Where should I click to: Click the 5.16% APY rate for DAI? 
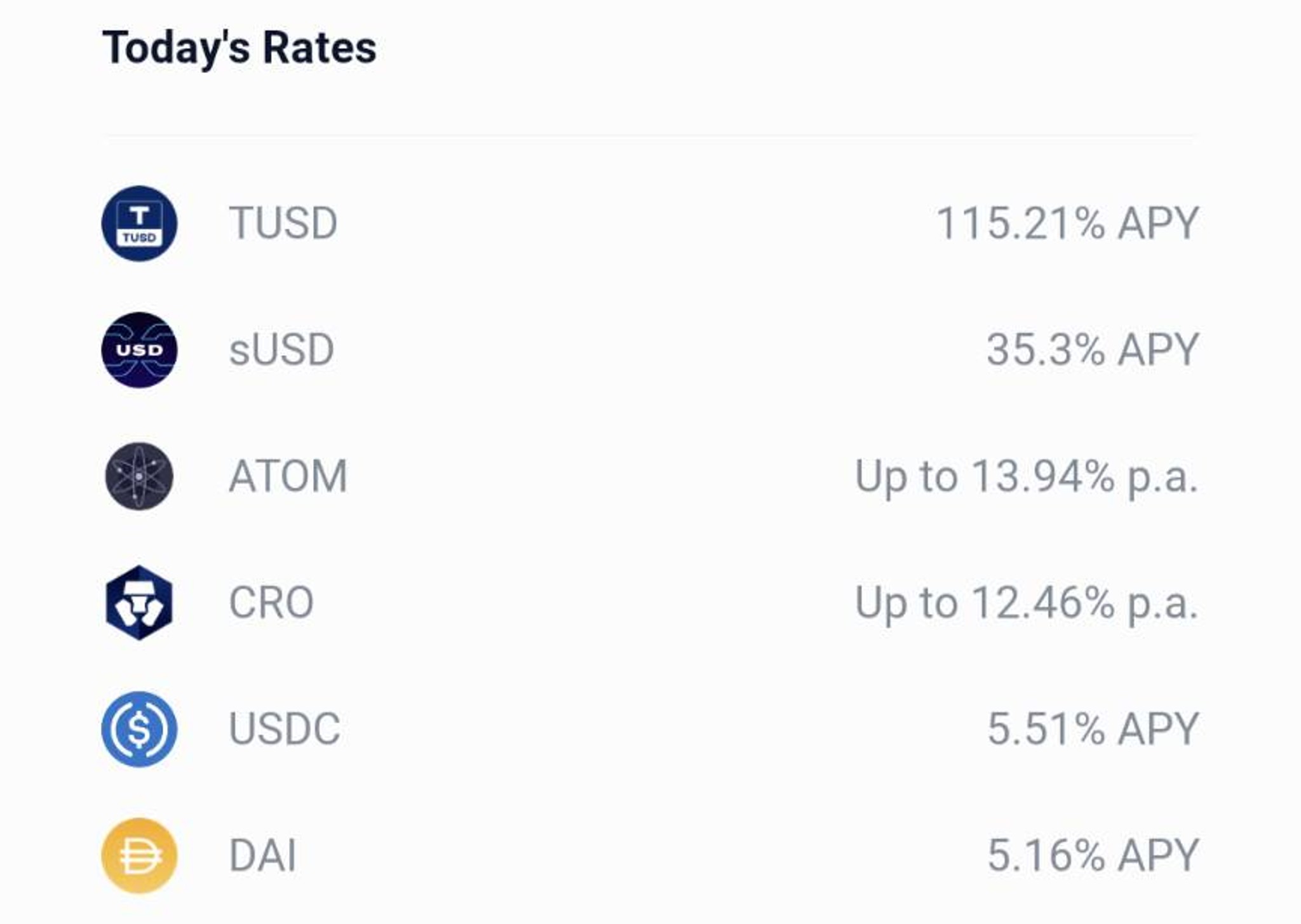(x=1093, y=855)
